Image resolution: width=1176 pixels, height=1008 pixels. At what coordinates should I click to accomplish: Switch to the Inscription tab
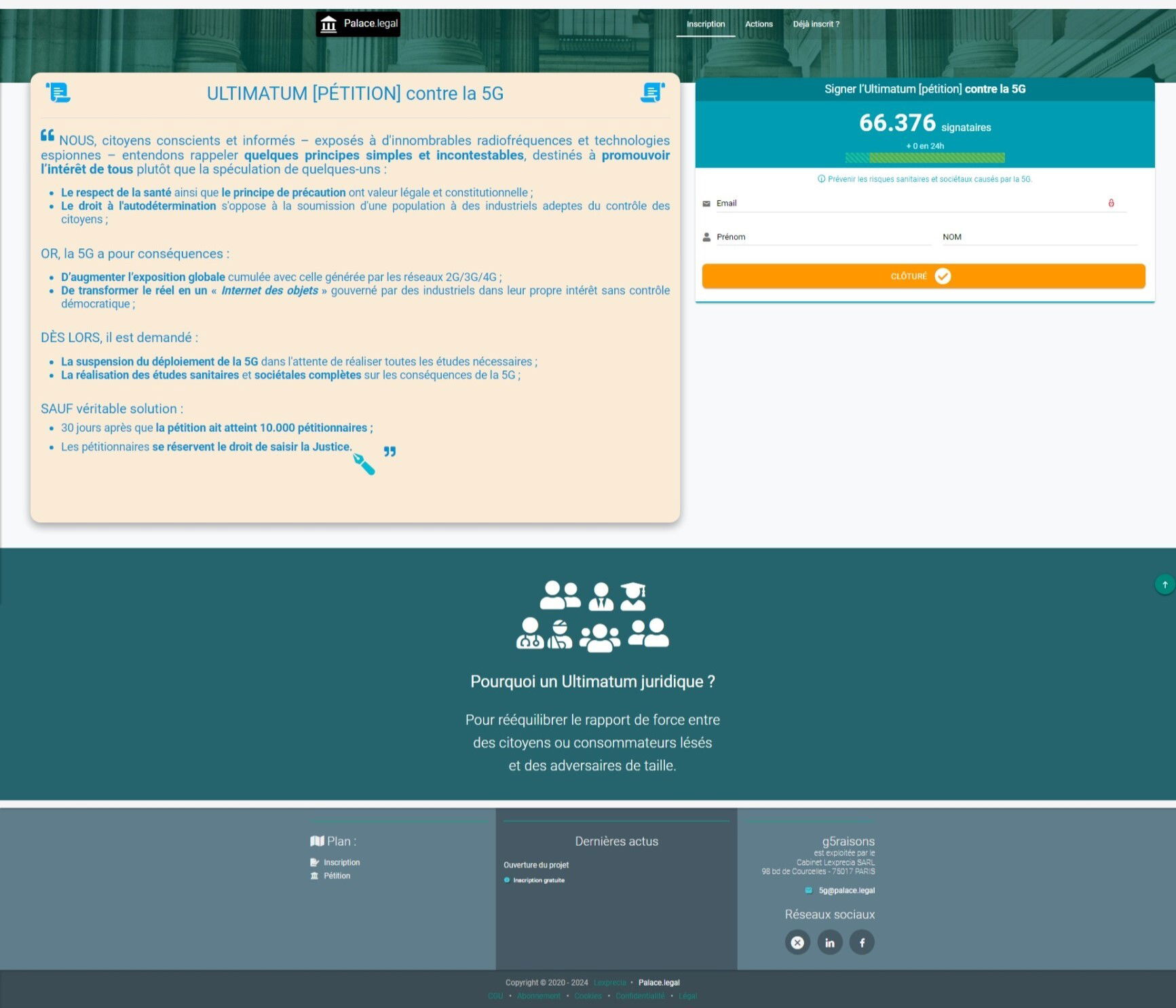[x=706, y=24]
